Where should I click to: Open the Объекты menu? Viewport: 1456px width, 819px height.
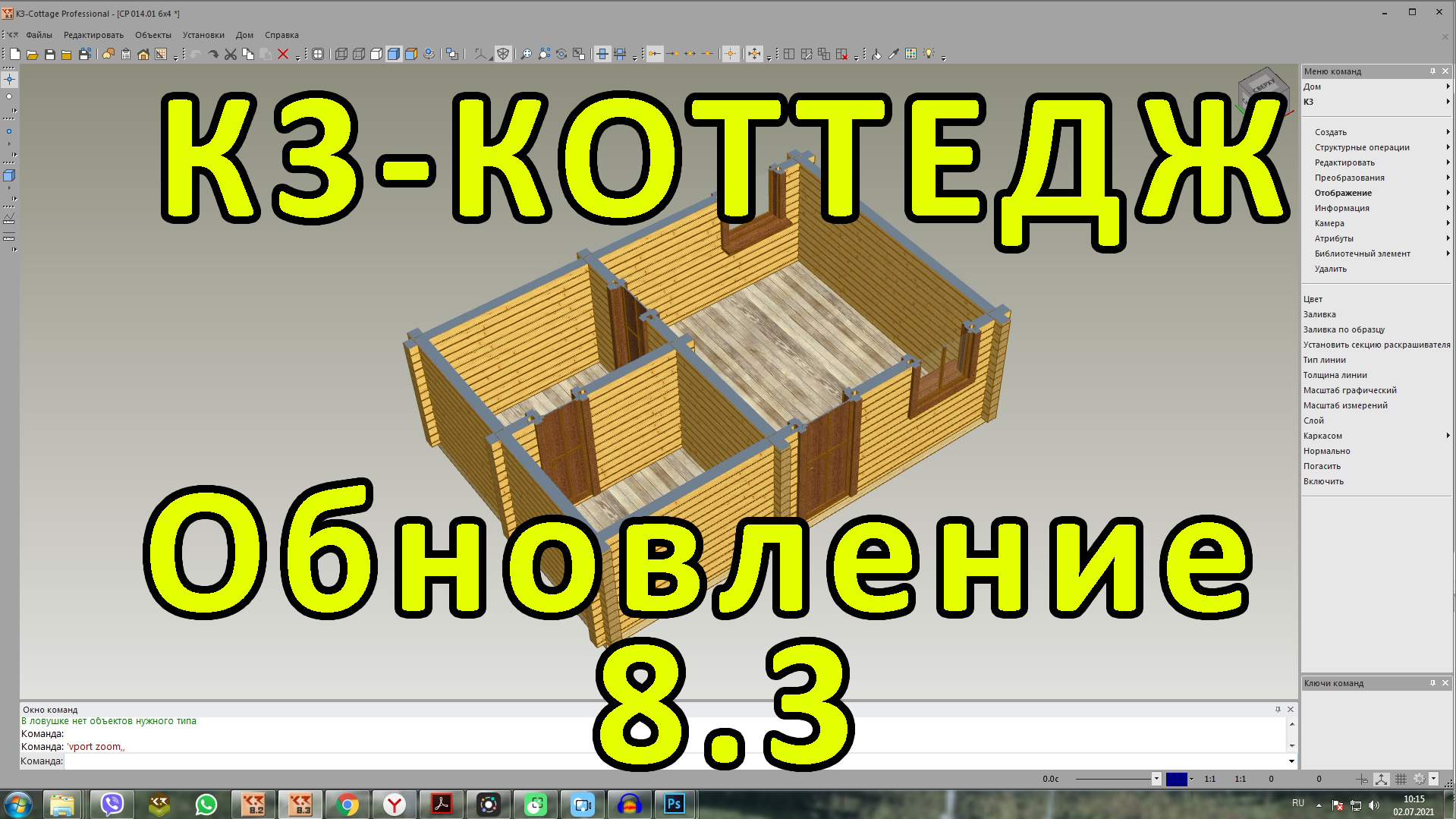pos(152,35)
